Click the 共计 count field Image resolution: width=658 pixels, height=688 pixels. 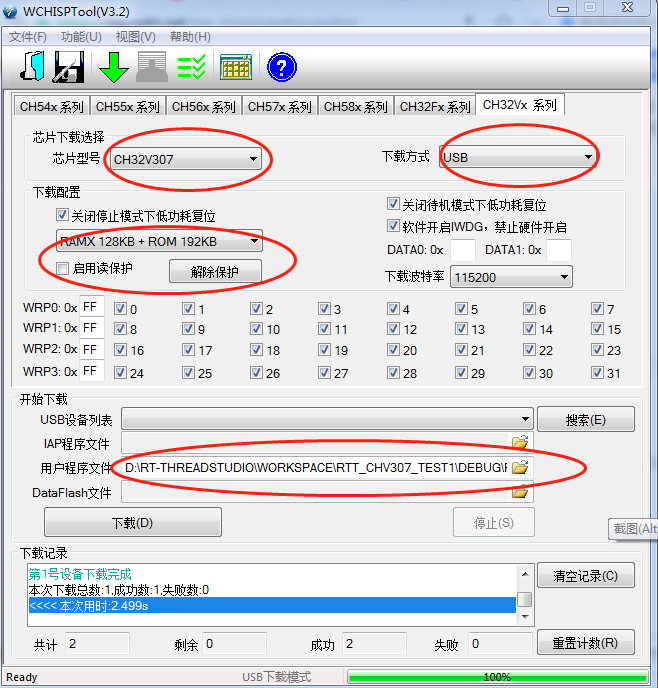[97, 644]
